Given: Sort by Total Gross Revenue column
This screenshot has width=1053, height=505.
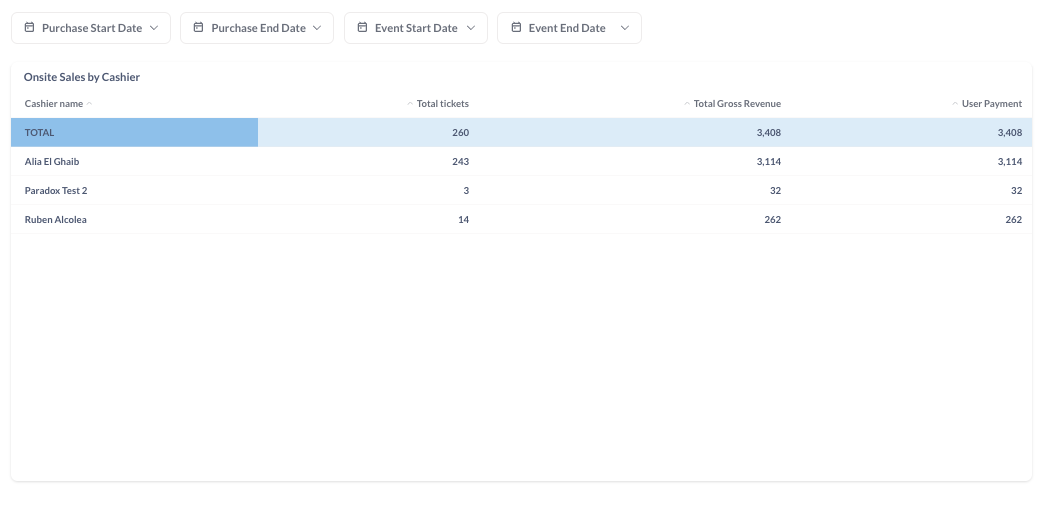Looking at the screenshot, I should tap(737, 103).
